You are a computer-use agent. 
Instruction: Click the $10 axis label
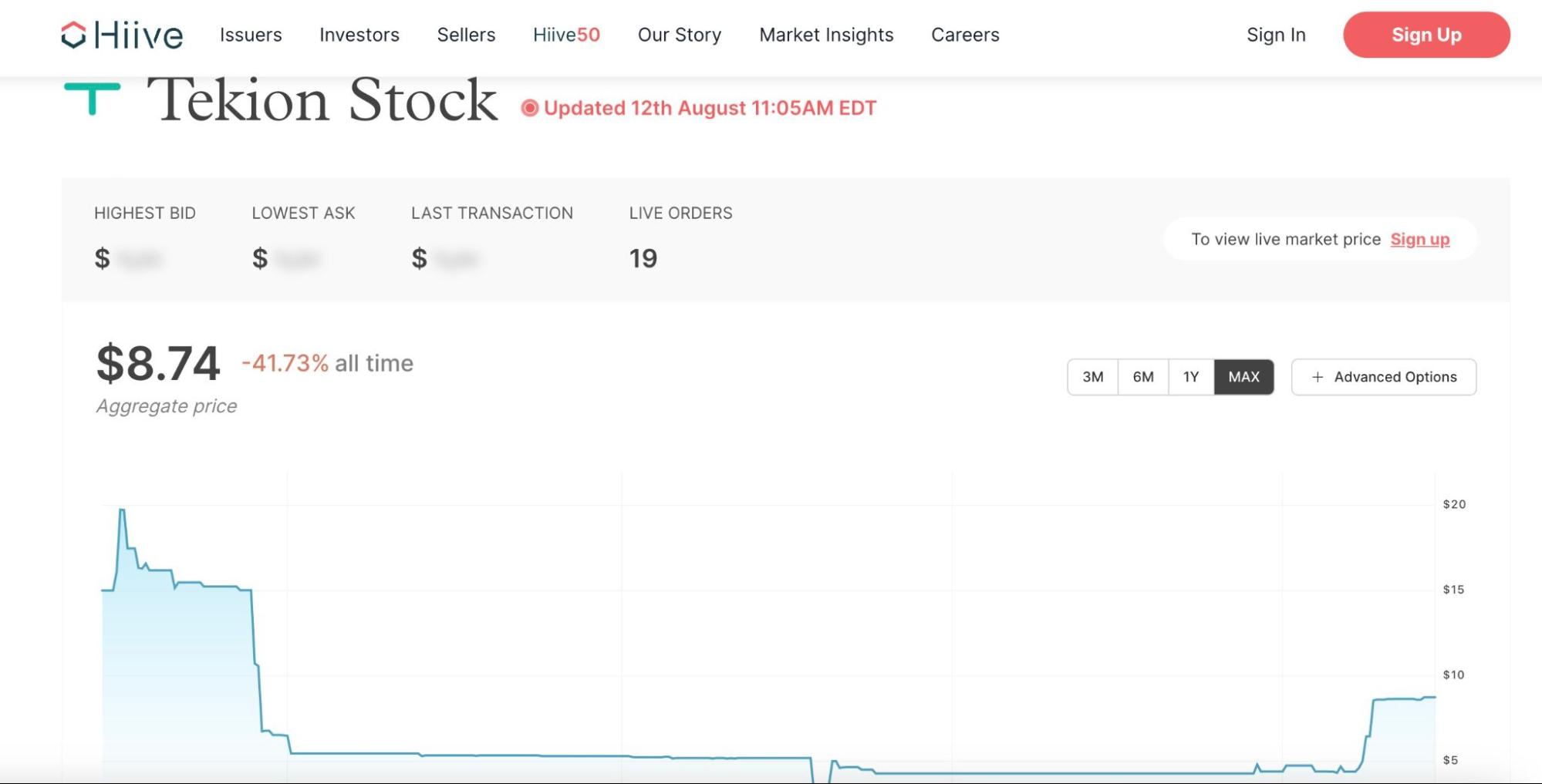point(1453,675)
